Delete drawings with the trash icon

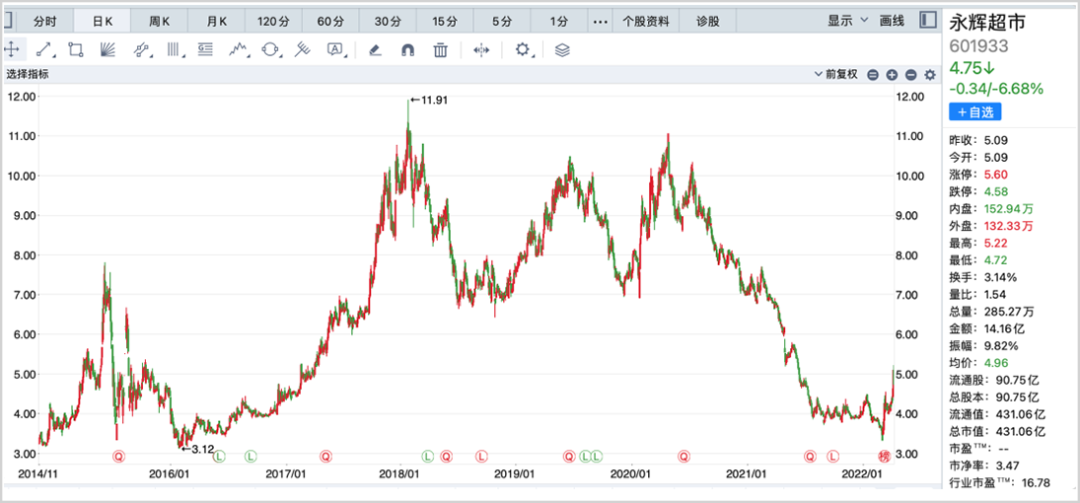point(441,49)
